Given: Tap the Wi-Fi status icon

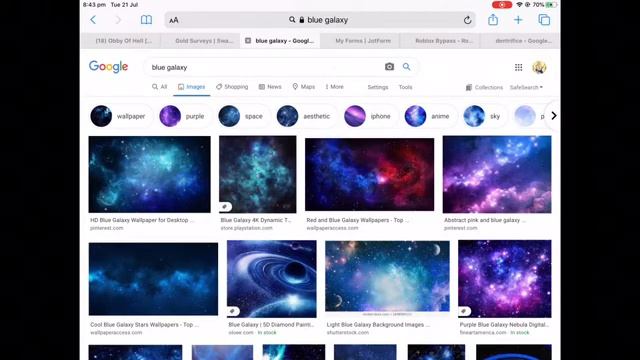Looking at the screenshot, I should coord(519,4).
